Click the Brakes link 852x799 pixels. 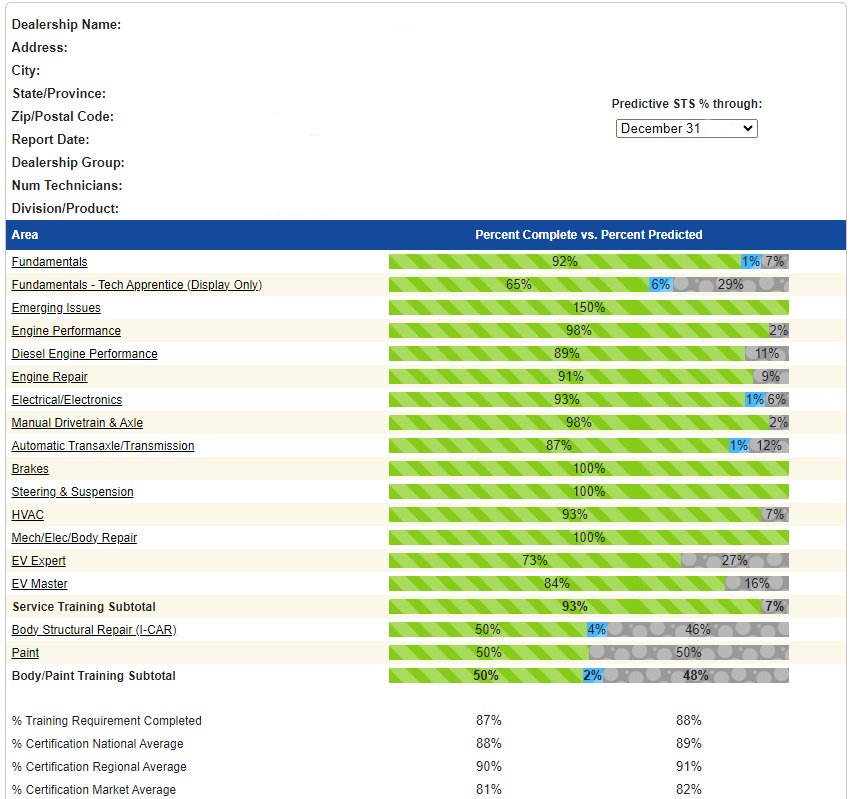point(30,469)
